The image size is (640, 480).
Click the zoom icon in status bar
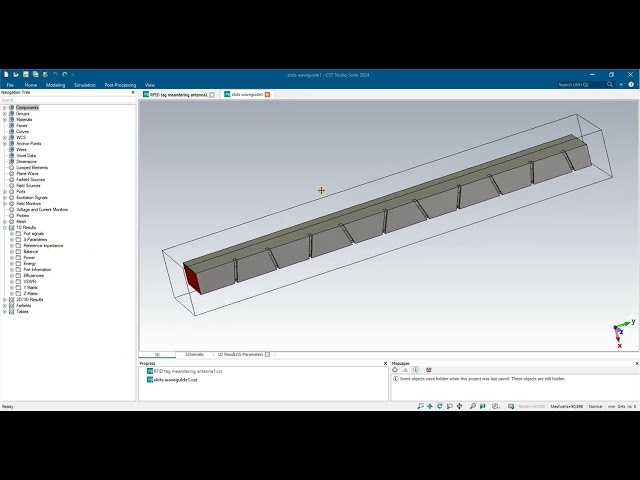[420, 406]
